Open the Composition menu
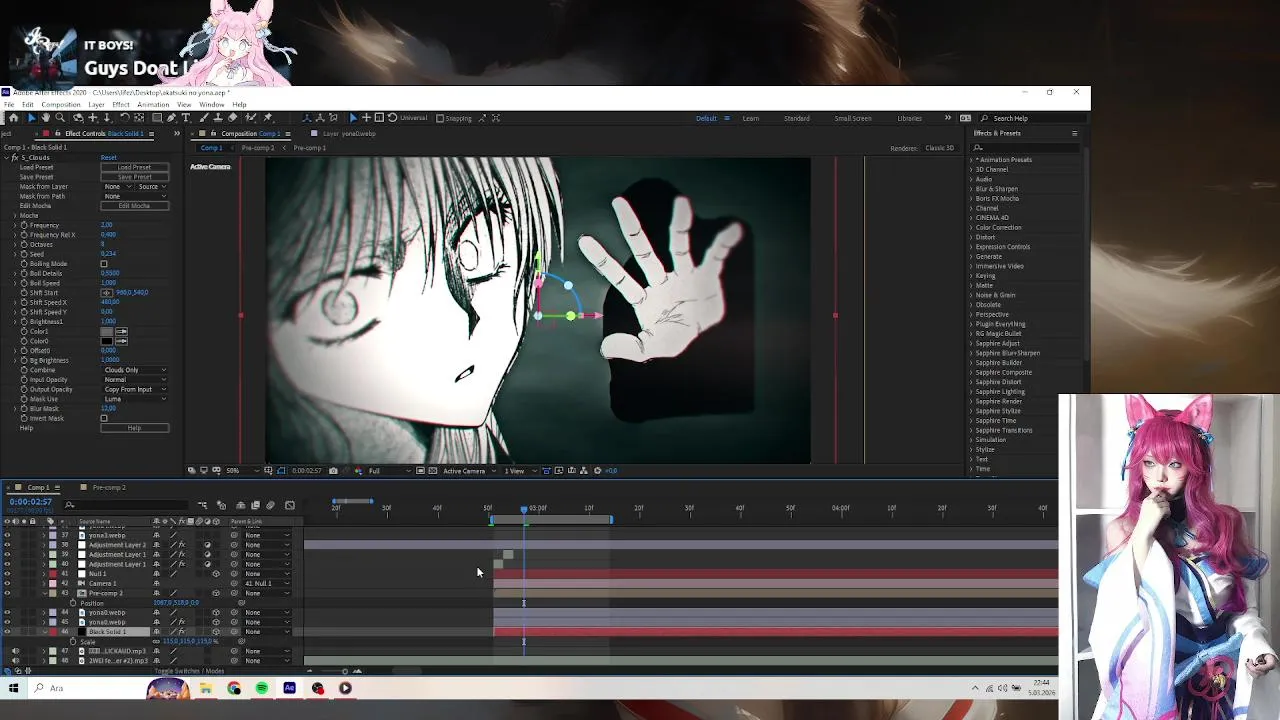Image resolution: width=1280 pixels, height=720 pixels. pyautogui.click(x=60, y=105)
